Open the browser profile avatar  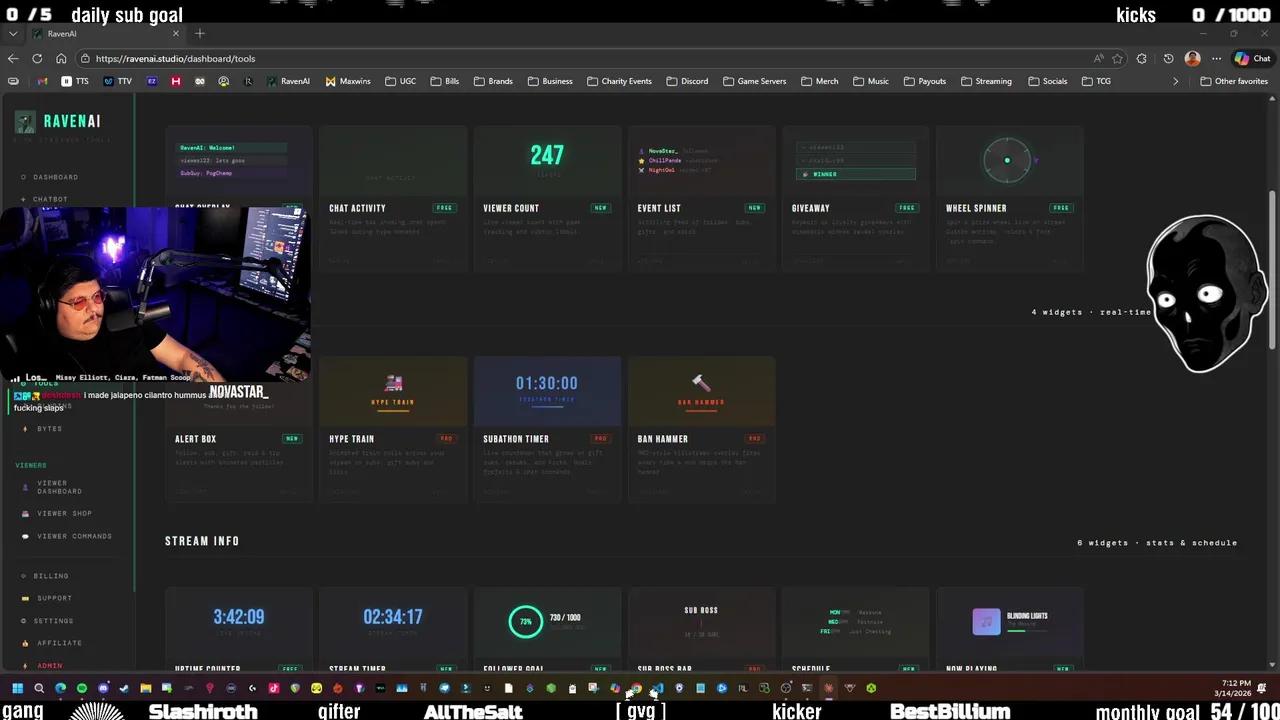[x=1192, y=58]
